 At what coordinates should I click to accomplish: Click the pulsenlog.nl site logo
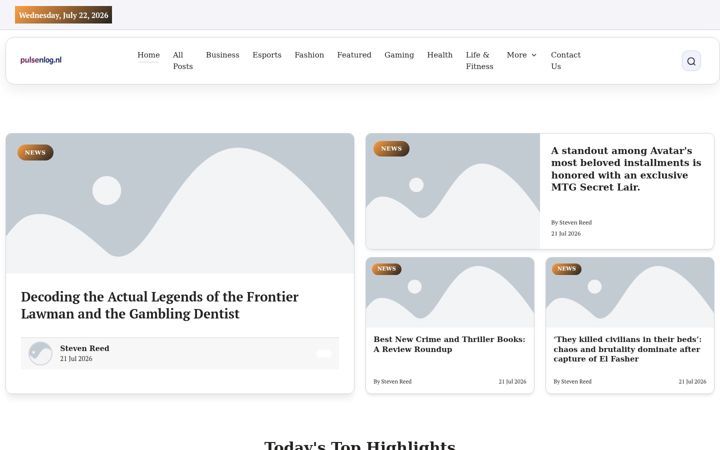click(41, 60)
